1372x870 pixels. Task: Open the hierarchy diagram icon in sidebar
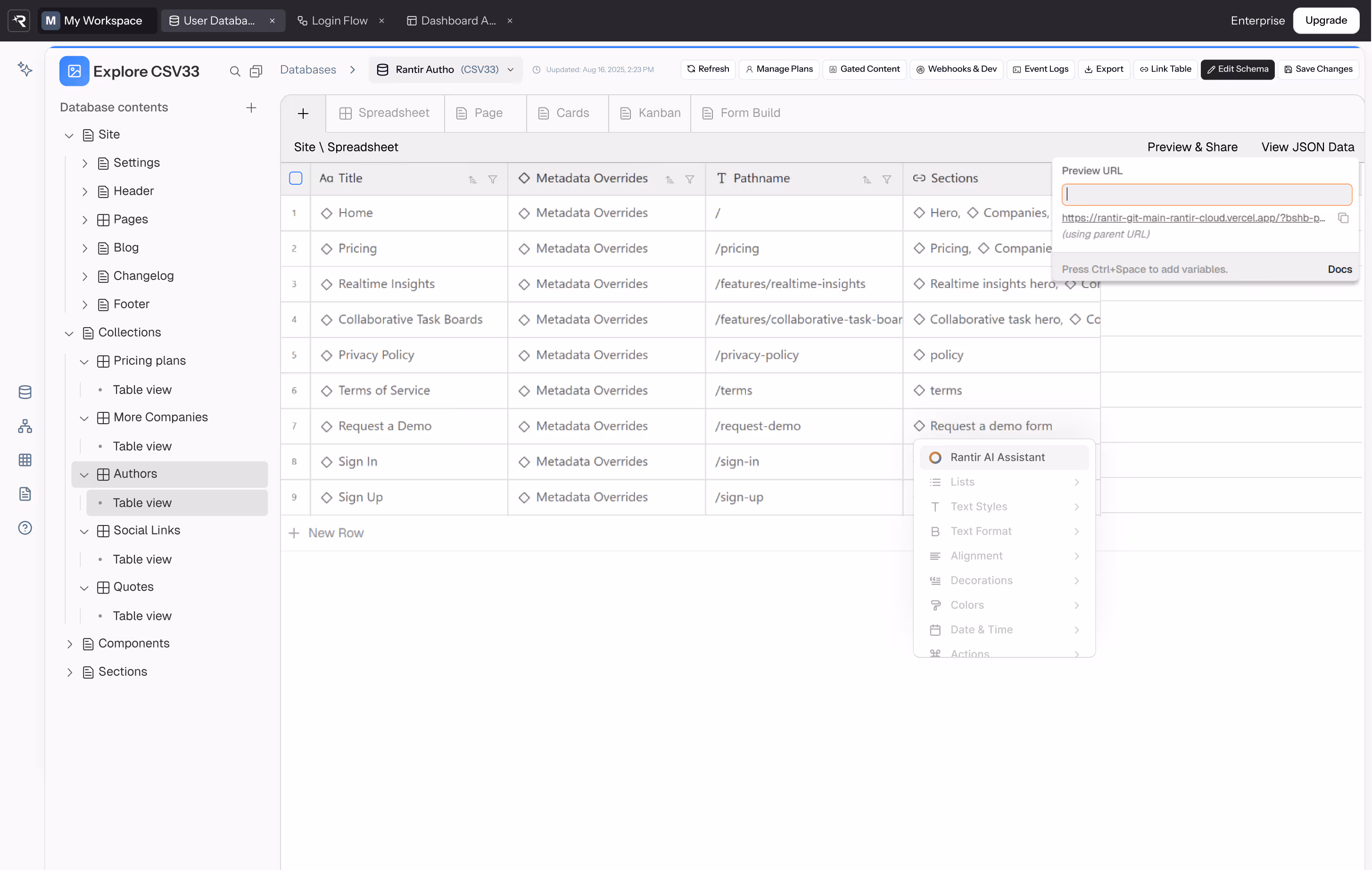coord(25,426)
